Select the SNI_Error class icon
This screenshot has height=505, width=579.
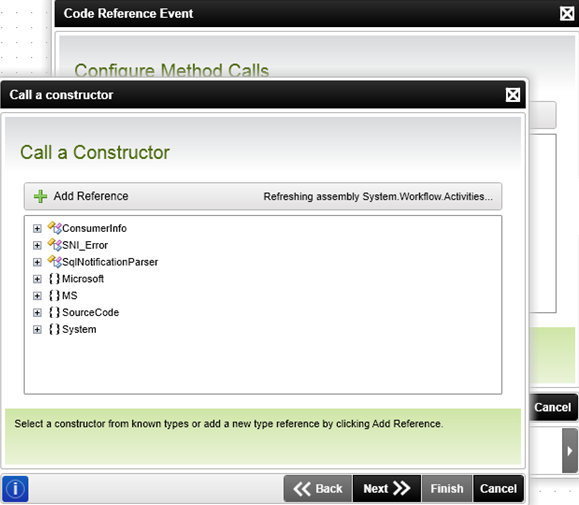coord(54,245)
